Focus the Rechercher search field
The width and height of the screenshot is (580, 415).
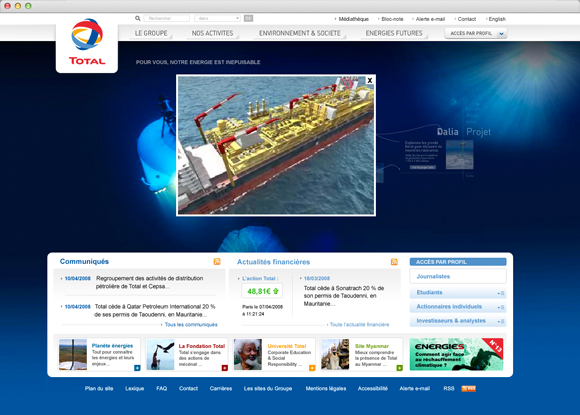tap(166, 18)
